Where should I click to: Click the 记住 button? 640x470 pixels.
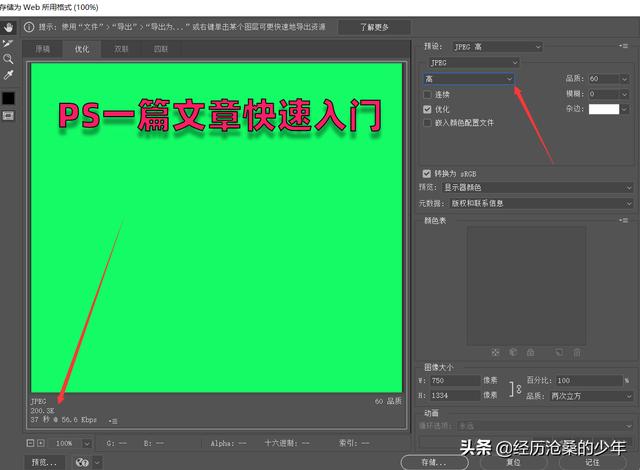point(592,463)
